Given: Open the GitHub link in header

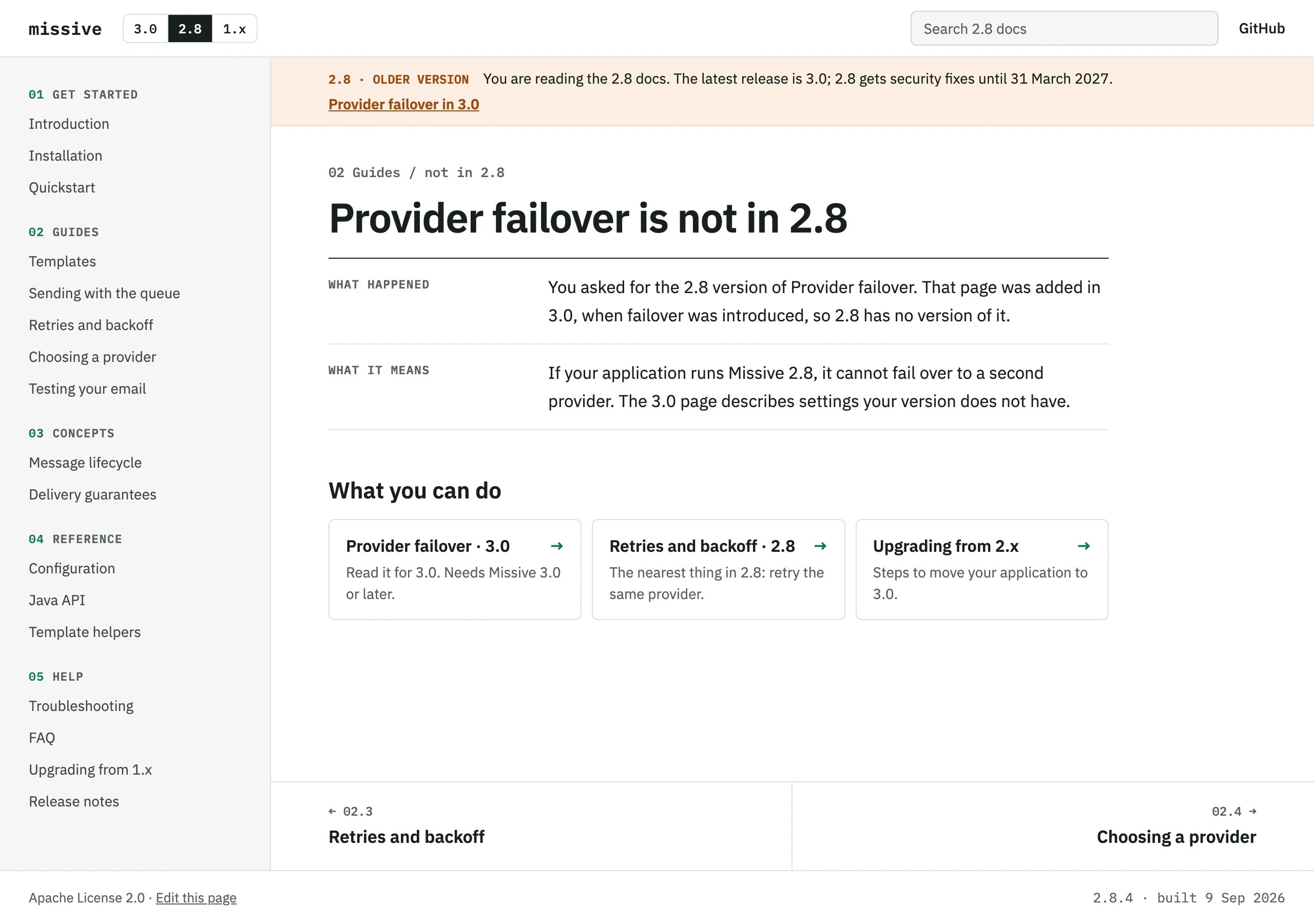Looking at the screenshot, I should (x=1261, y=29).
